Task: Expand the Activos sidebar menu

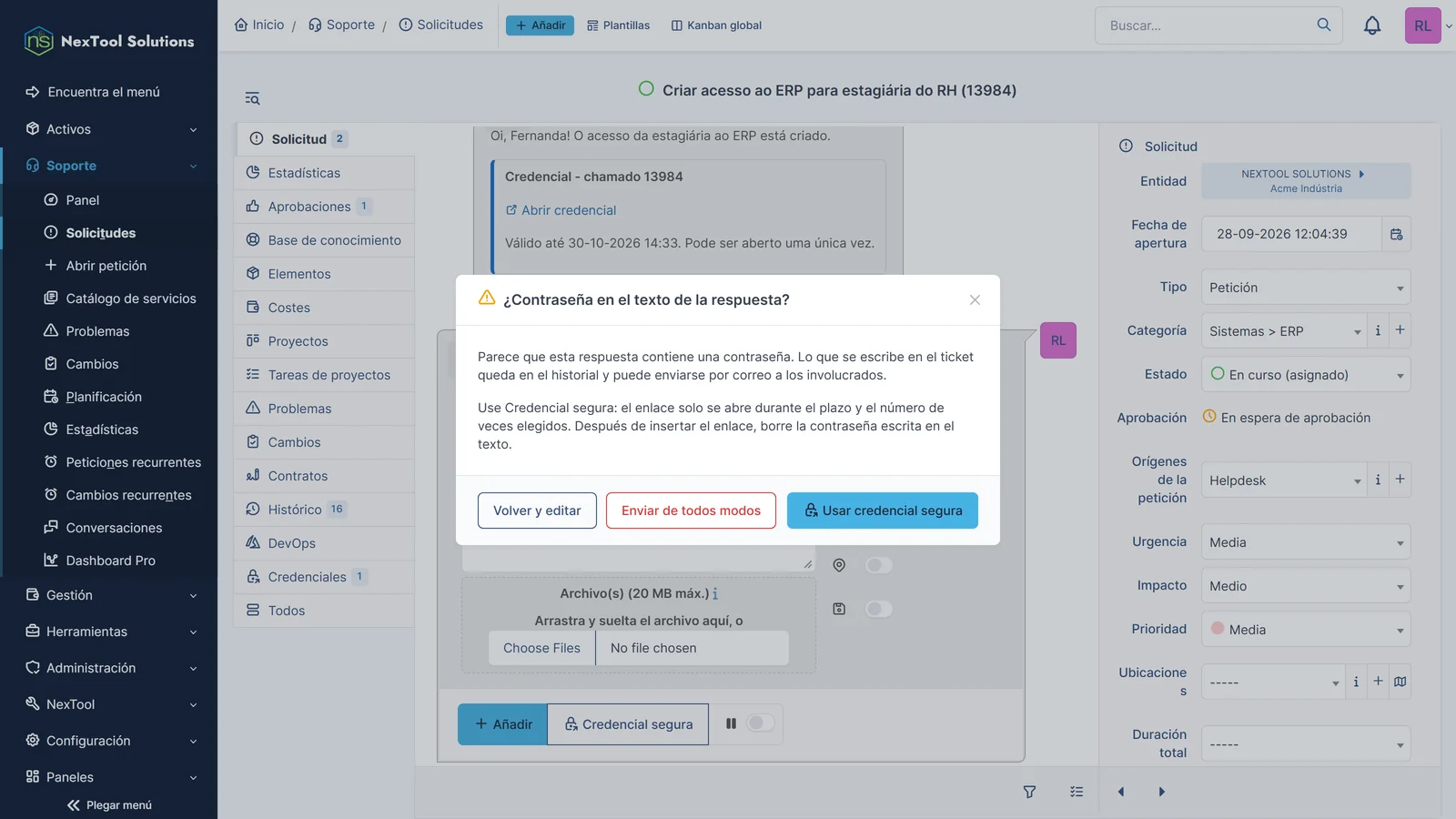Action: [x=109, y=129]
